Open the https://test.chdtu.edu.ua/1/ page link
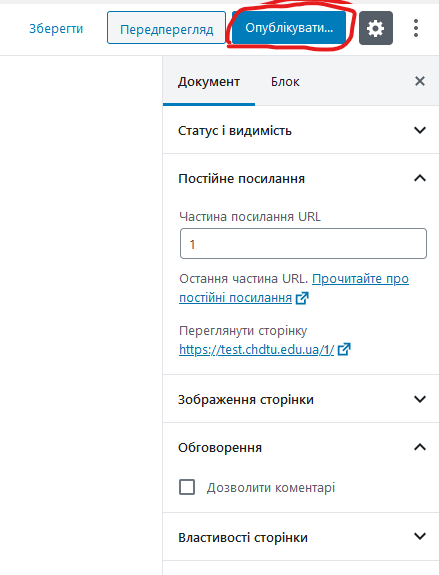The width and height of the screenshot is (439, 575). point(257,349)
